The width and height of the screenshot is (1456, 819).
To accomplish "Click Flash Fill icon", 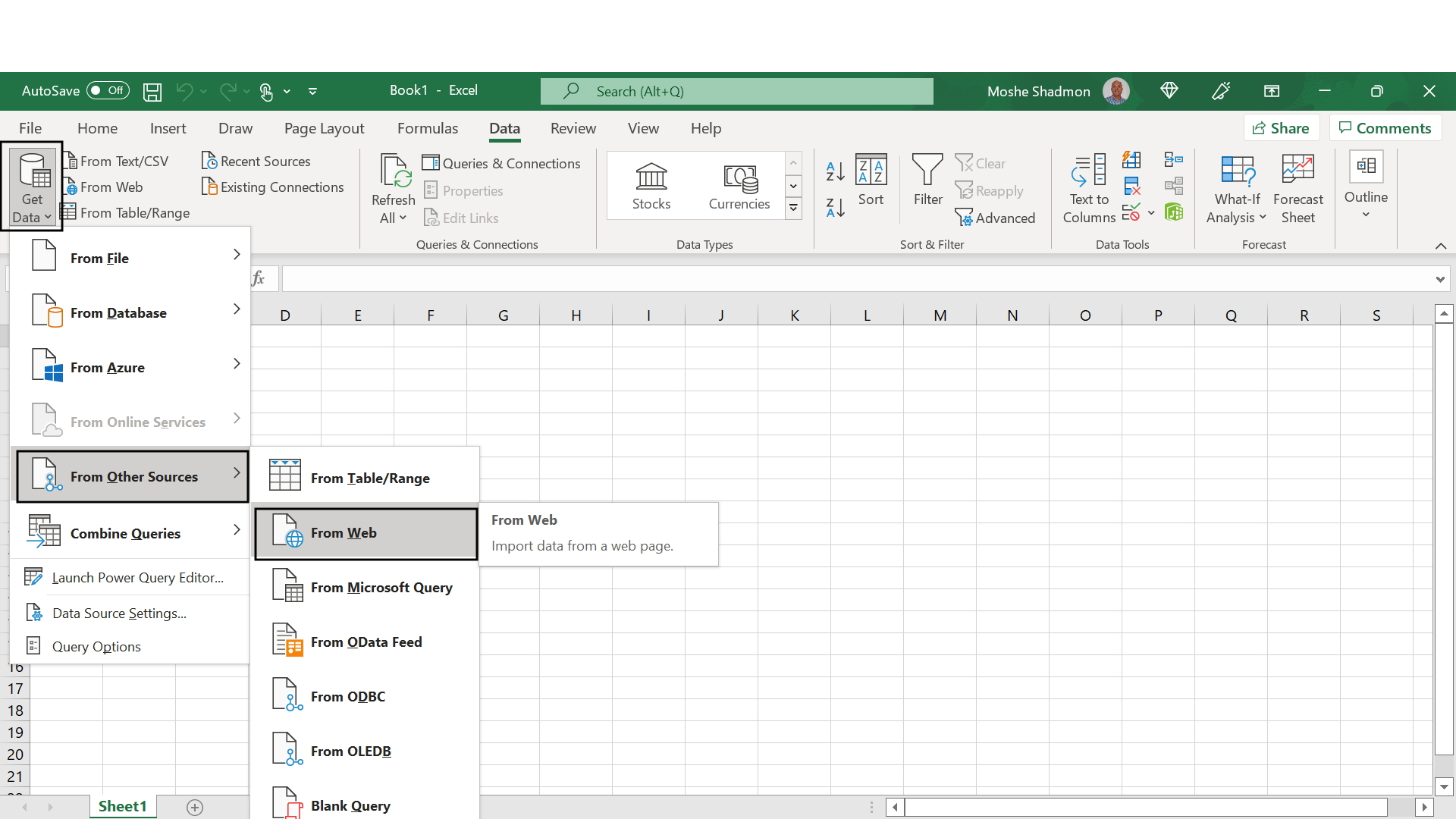I will [1131, 160].
